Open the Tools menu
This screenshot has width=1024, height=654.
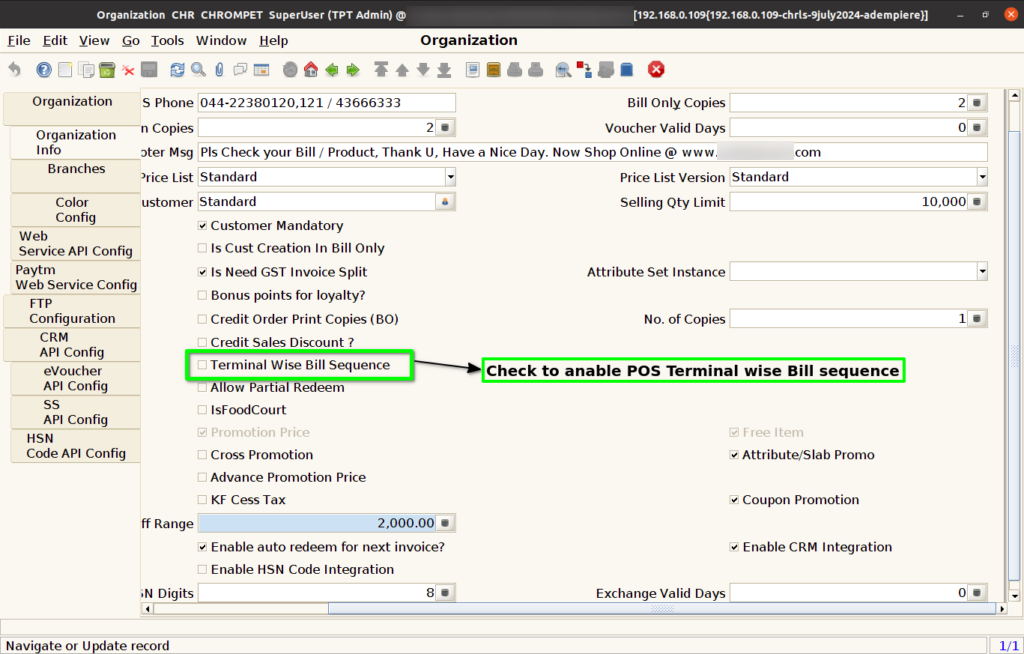tap(167, 41)
